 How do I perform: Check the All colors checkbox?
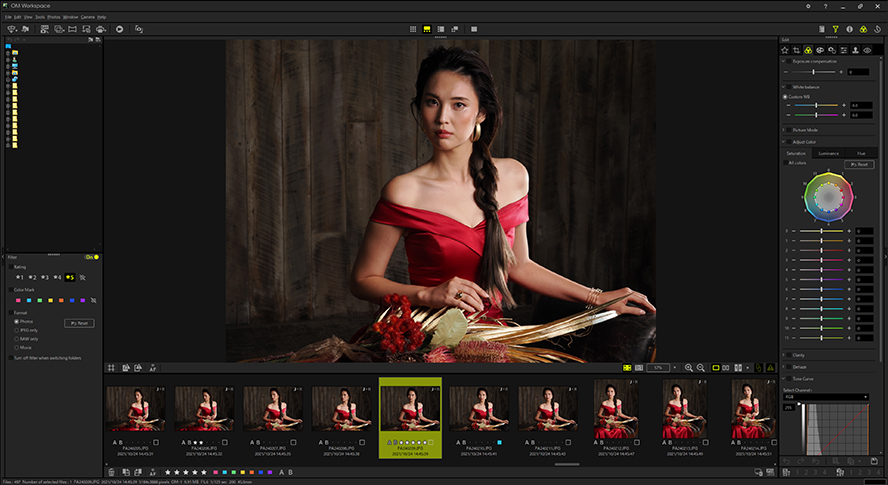785,163
